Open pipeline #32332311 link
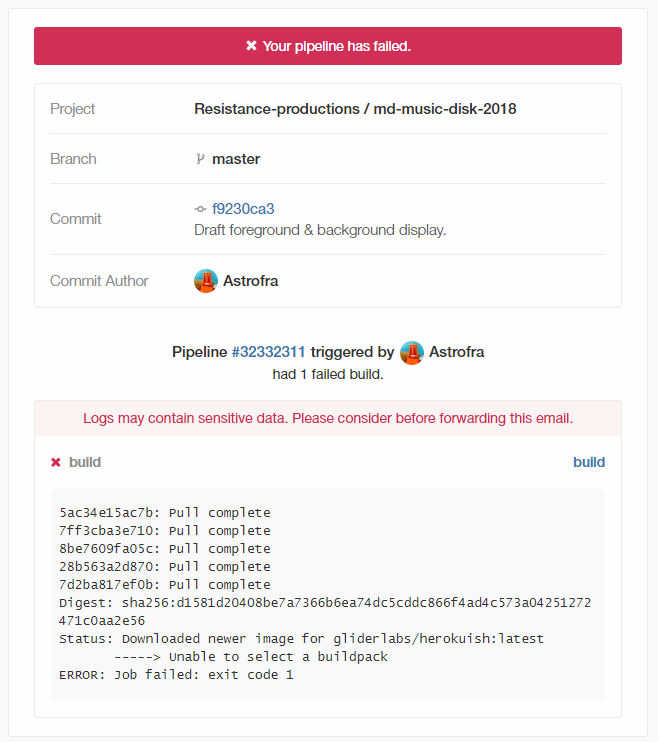The width and height of the screenshot is (658, 742). coord(268,352)
